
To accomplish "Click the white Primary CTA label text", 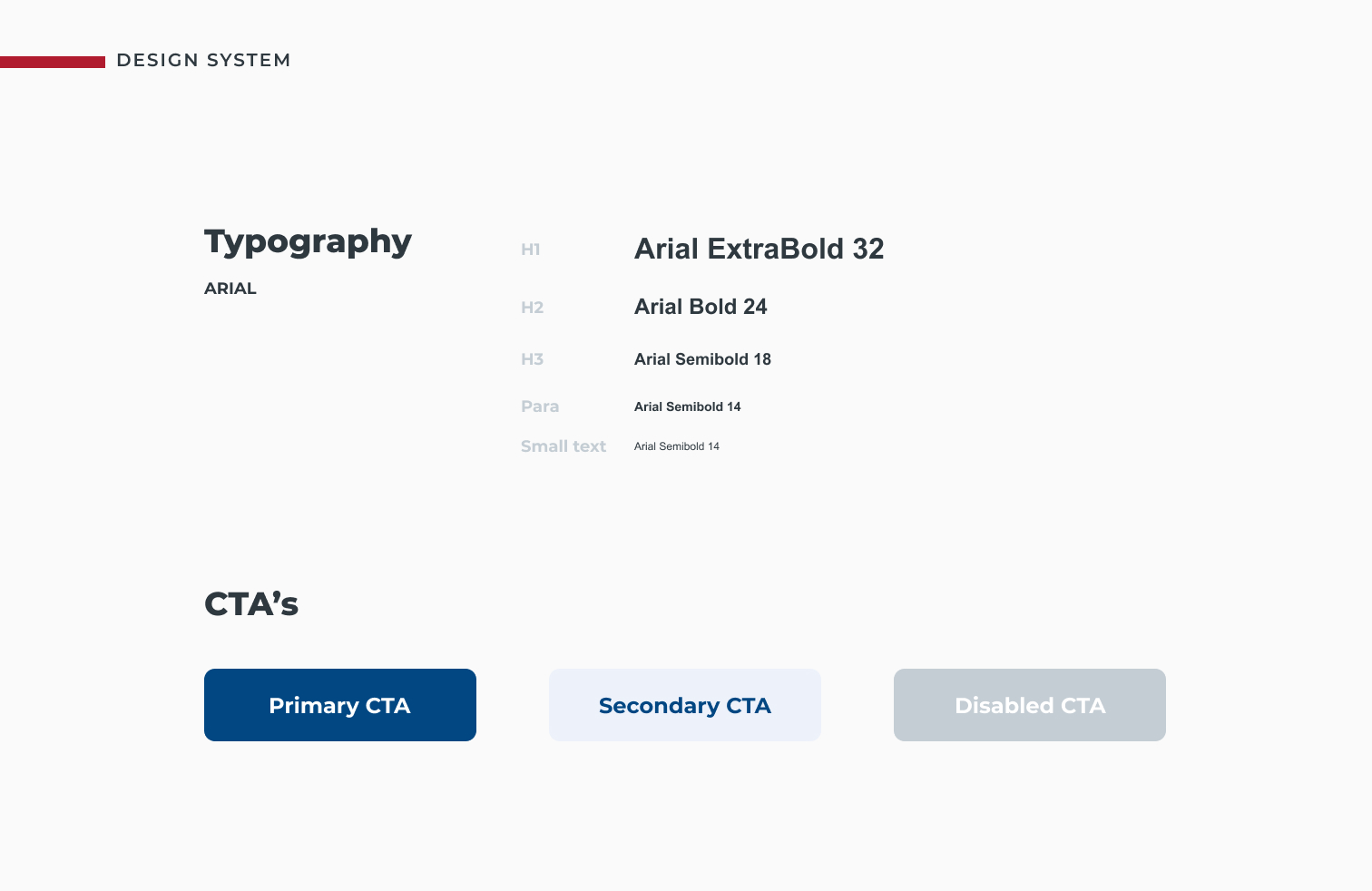I will click(x=339, y=706).
